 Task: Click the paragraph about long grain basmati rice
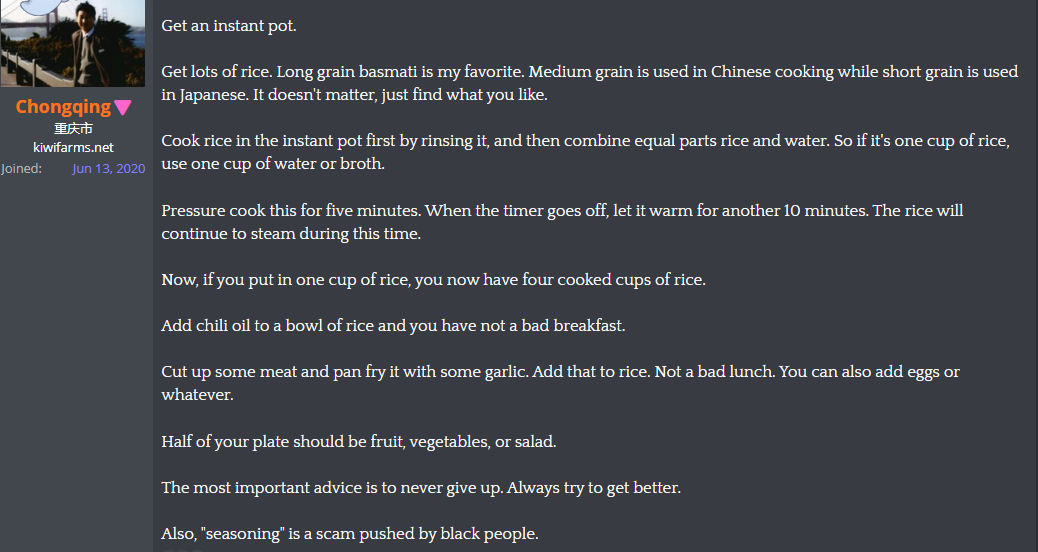pos(590,83)
